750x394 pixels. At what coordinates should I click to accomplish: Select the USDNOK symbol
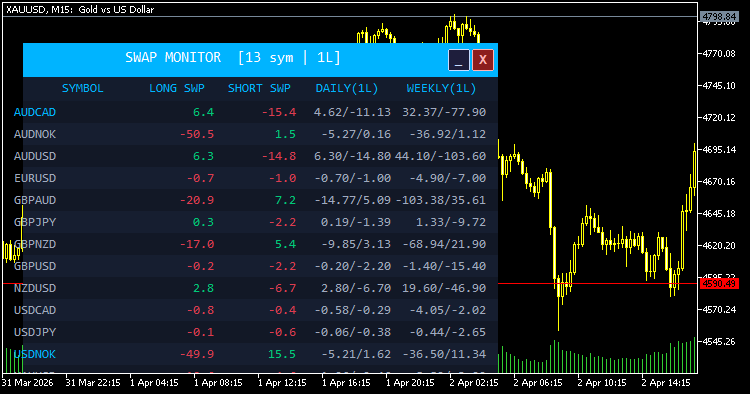pos(35,354)
